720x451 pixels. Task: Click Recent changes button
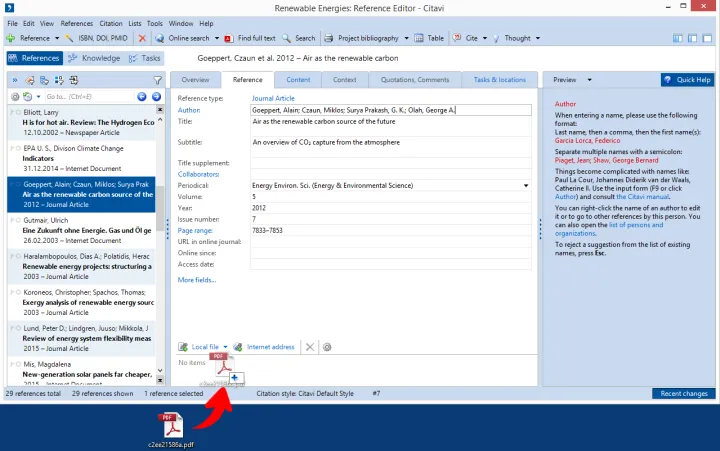(x=684, y=394)
